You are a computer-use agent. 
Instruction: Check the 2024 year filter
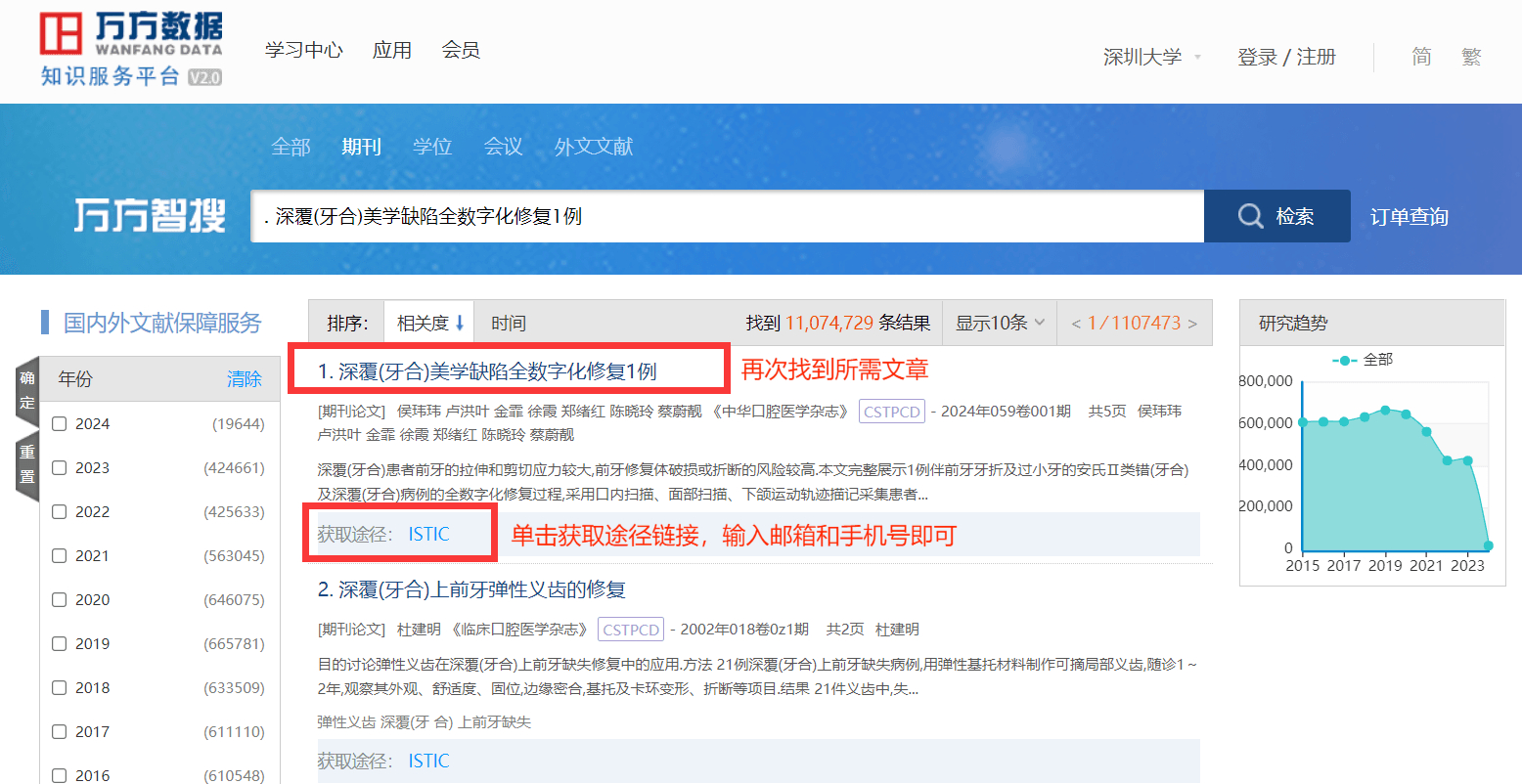point(60,423)
